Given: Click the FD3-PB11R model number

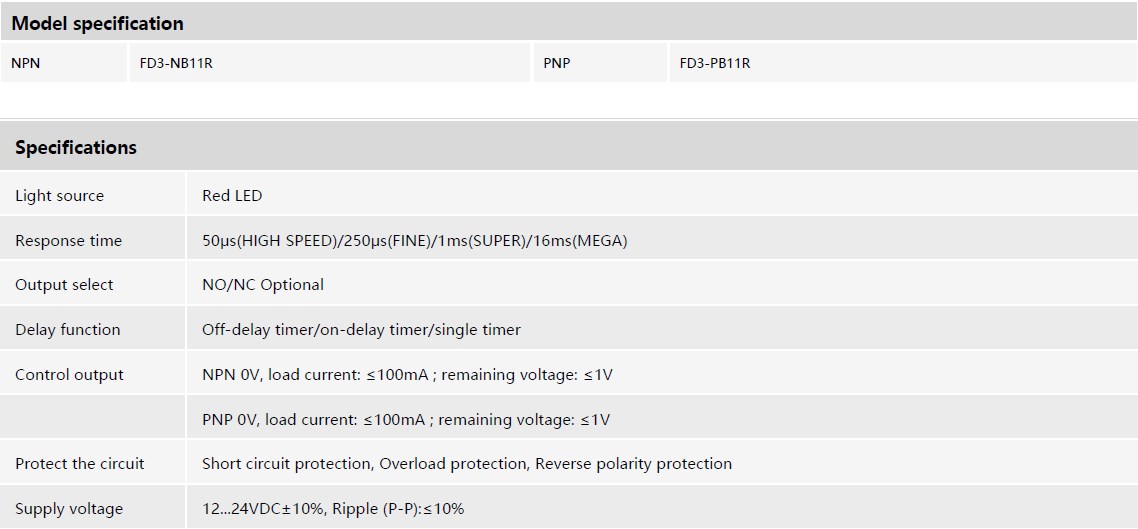Looking at the screenshot, I should (715, 63).
